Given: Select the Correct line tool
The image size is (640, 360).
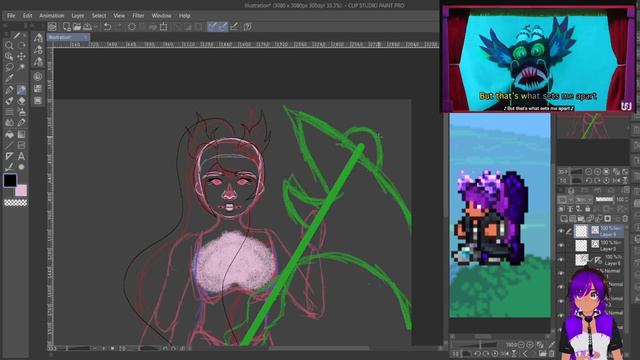Looking at the screenshot, I should click(x=9, y=167).
